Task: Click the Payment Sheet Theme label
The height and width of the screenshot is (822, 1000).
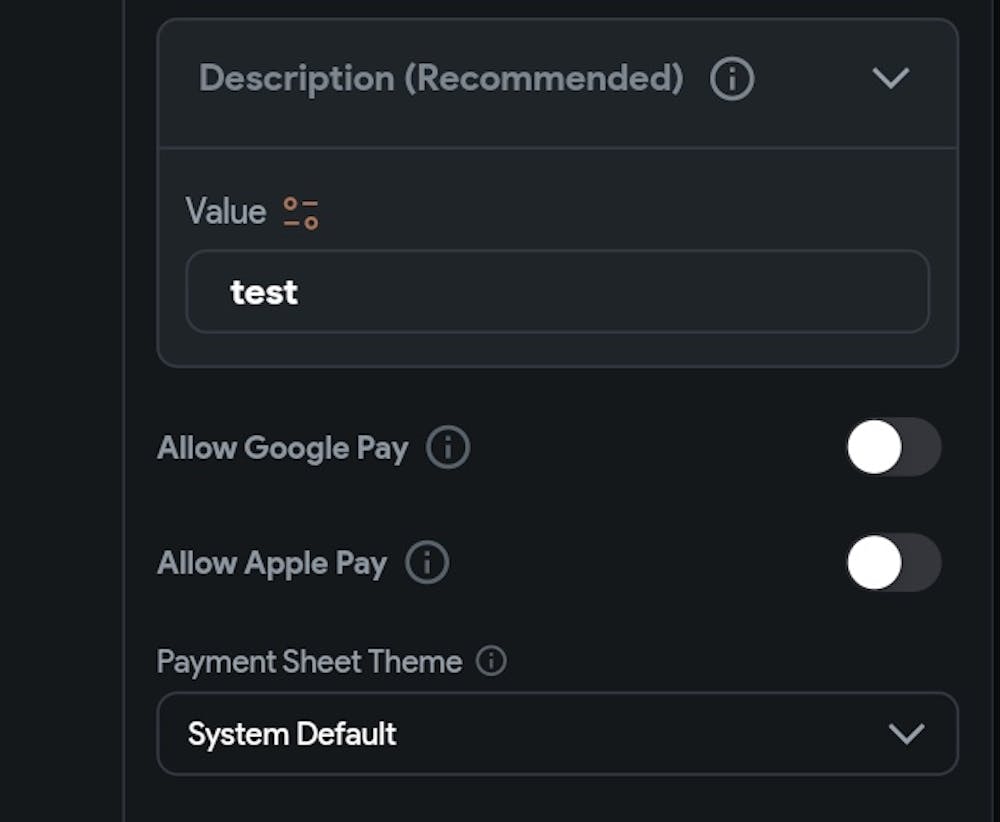Action: coord(309,661)
